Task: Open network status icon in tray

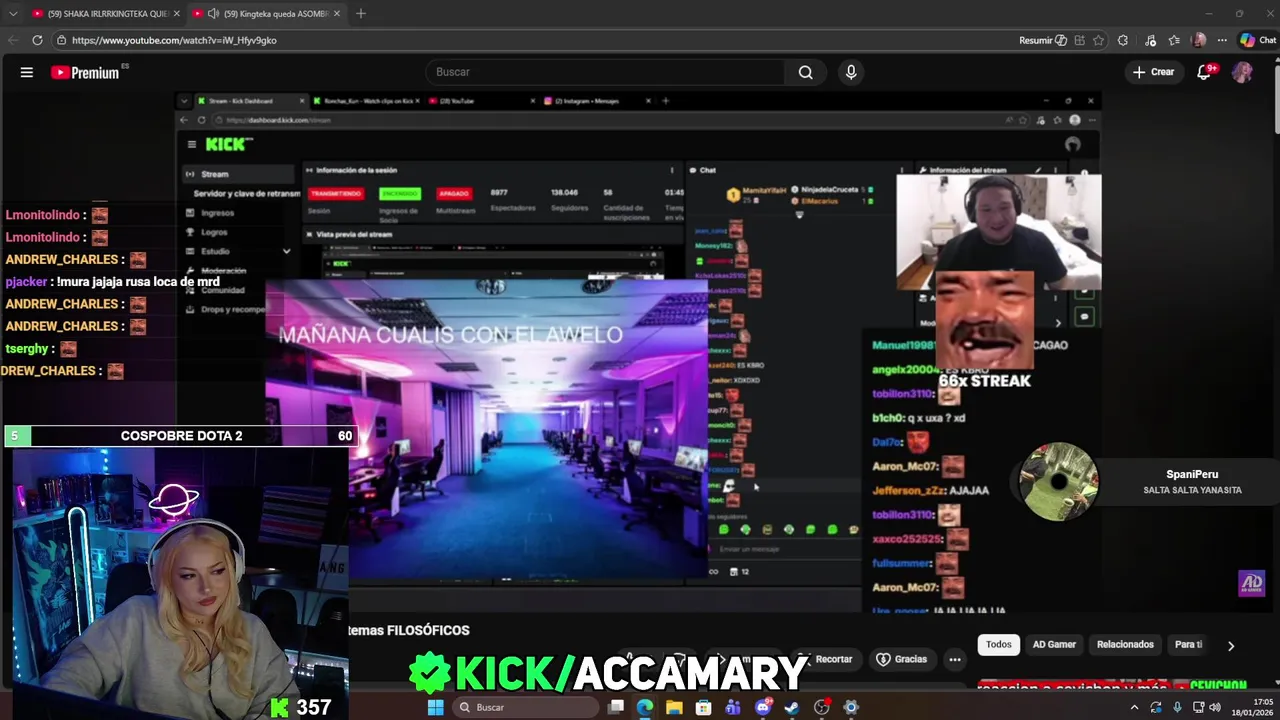Action: [1196, 707]
